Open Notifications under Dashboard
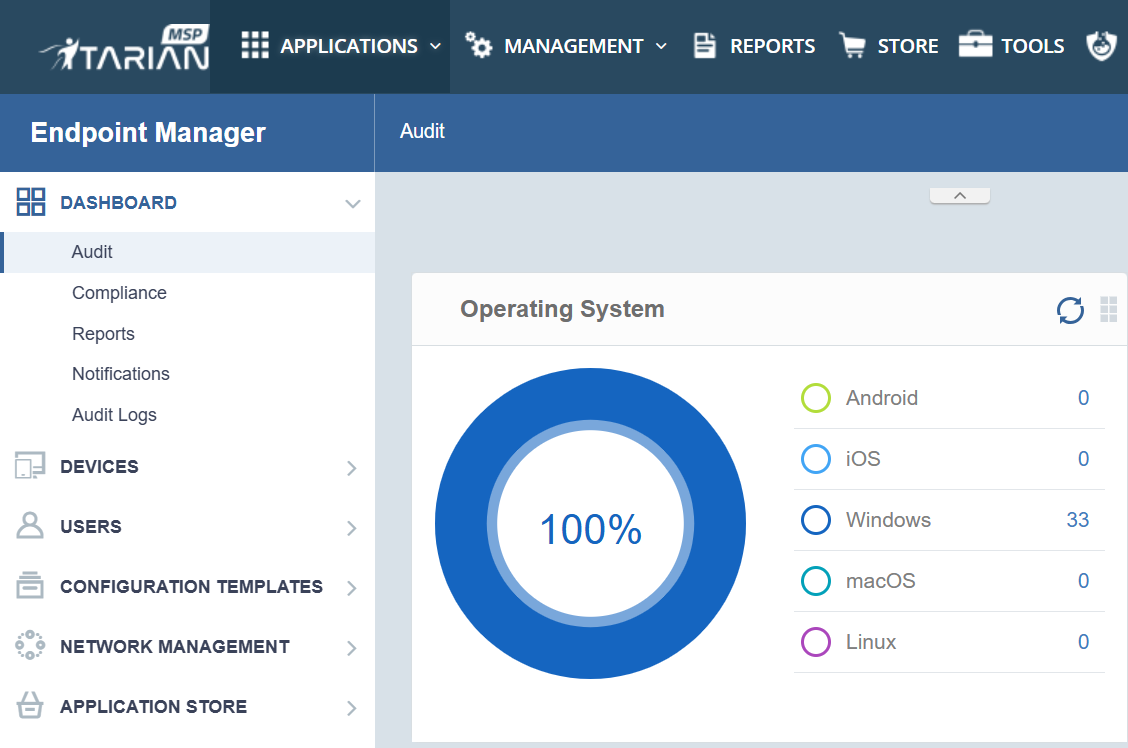Image resolution: width=1128 pixels, height=748 pixels. coord(121,374)
